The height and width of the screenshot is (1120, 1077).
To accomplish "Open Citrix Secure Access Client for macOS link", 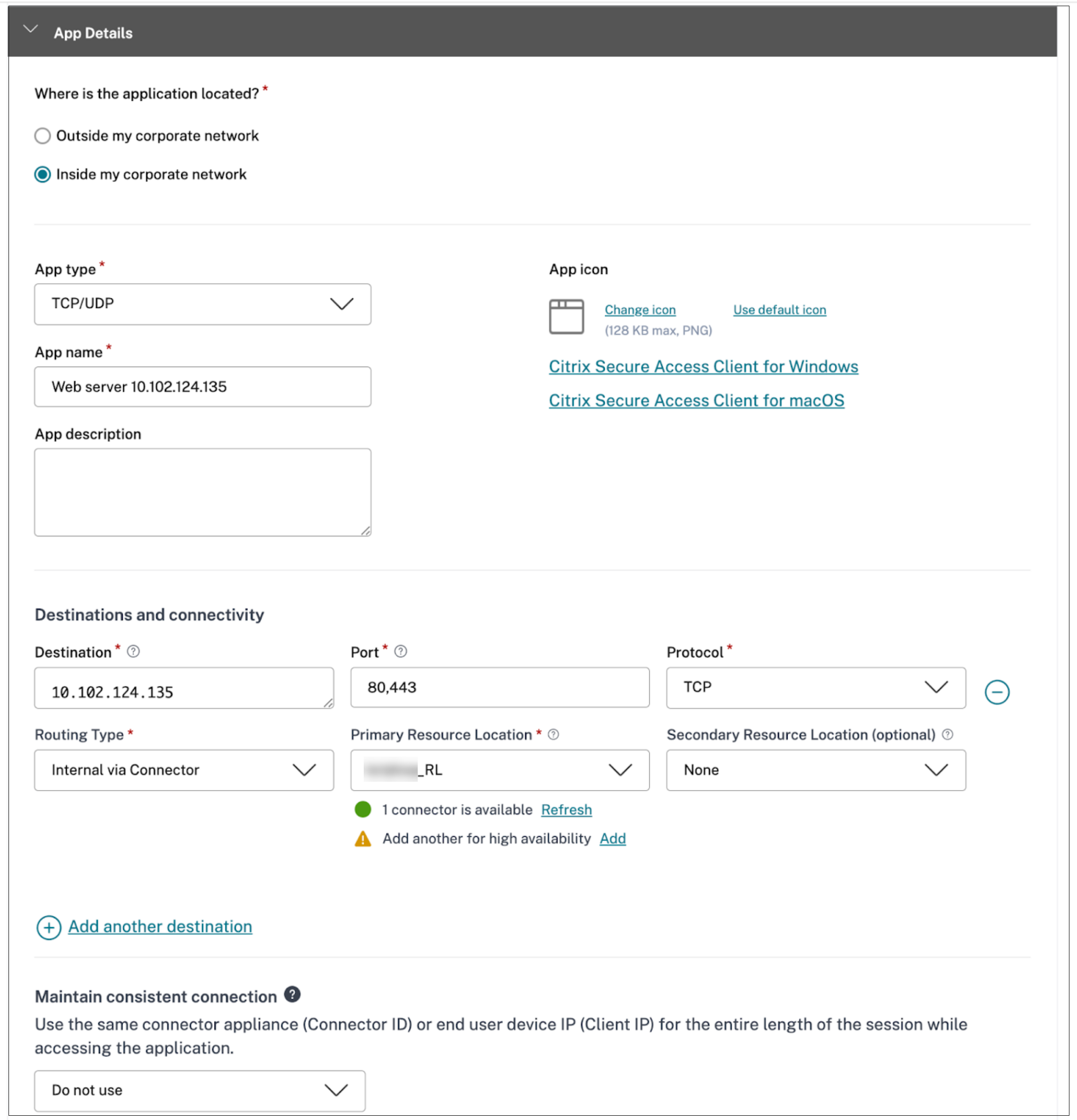I will point(697,400).
